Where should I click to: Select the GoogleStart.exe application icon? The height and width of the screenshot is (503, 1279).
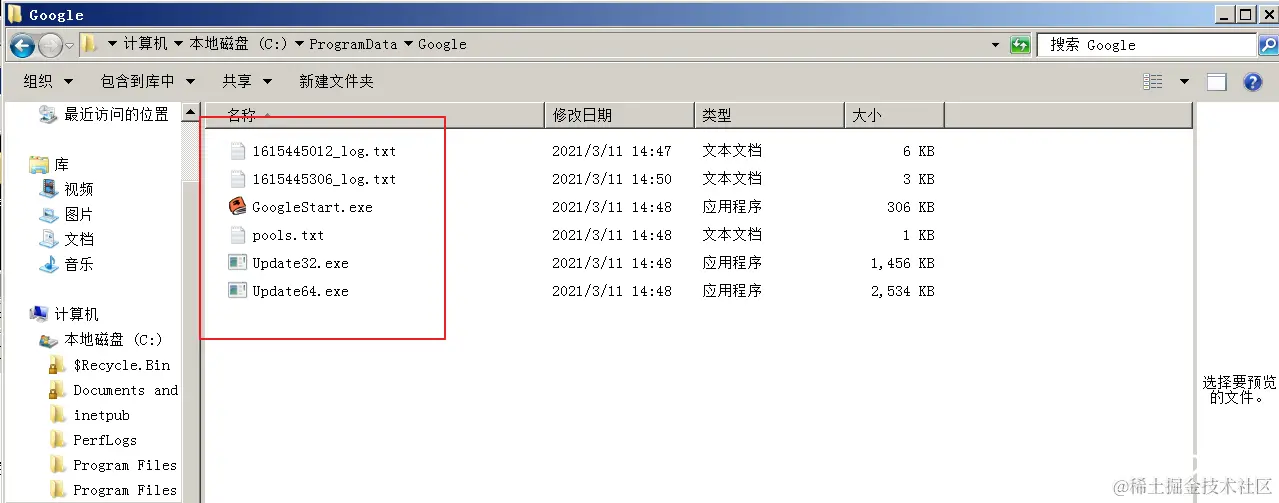(237, 207)
